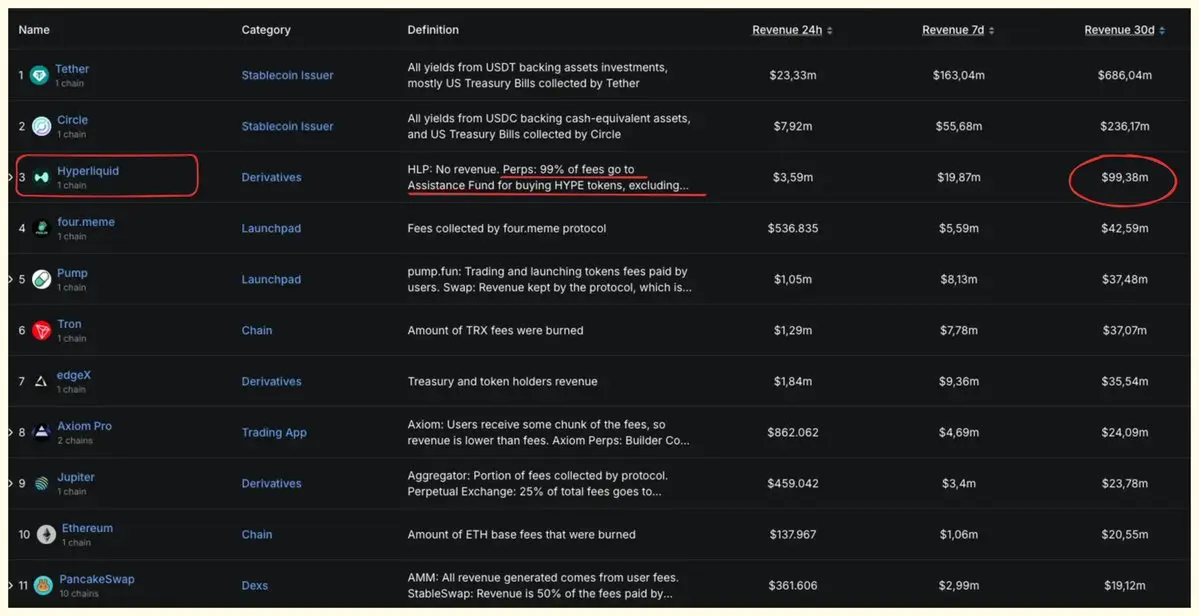Screen dimensions: 1199x616
Task: Expand the Jupiter row chevron
Action: tap(11, 483)
